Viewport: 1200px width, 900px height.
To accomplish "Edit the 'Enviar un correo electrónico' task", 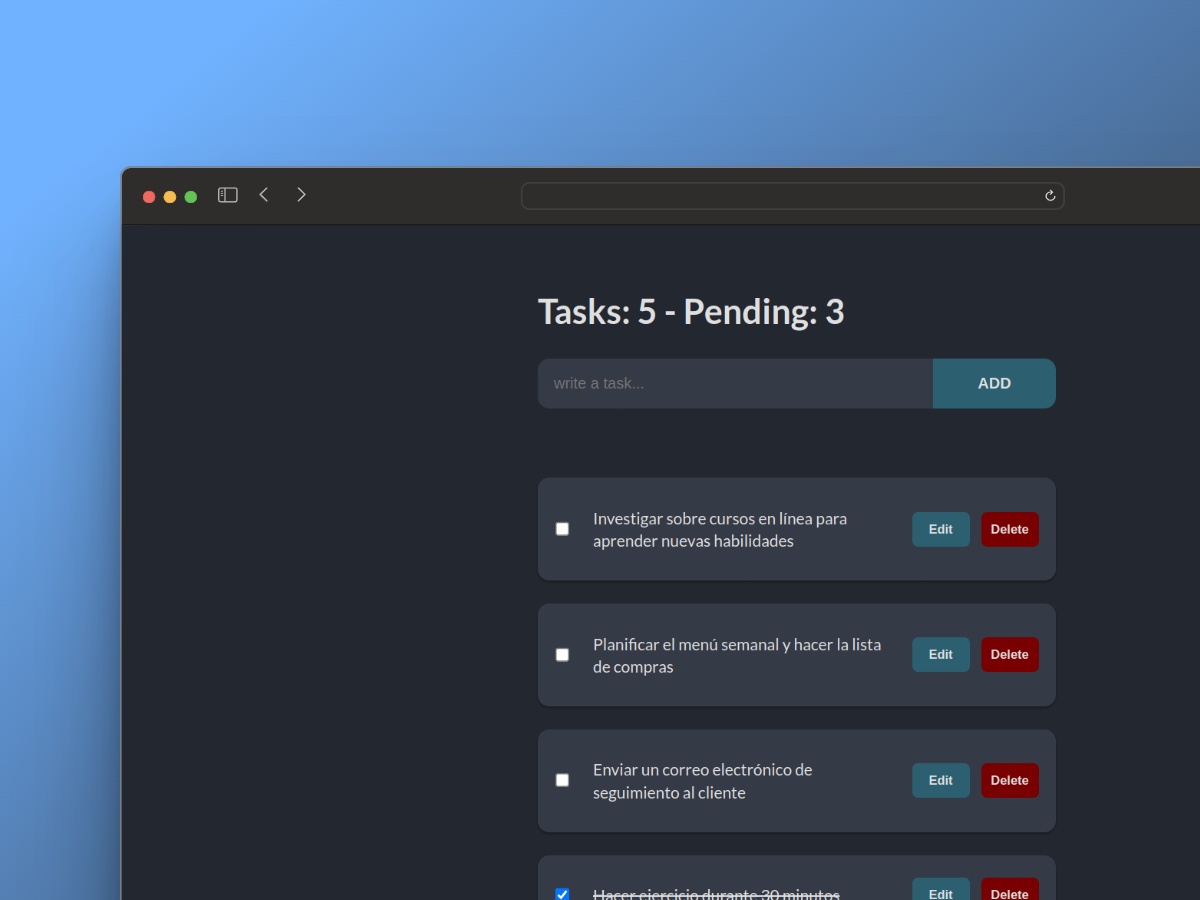I will (941, 780).
